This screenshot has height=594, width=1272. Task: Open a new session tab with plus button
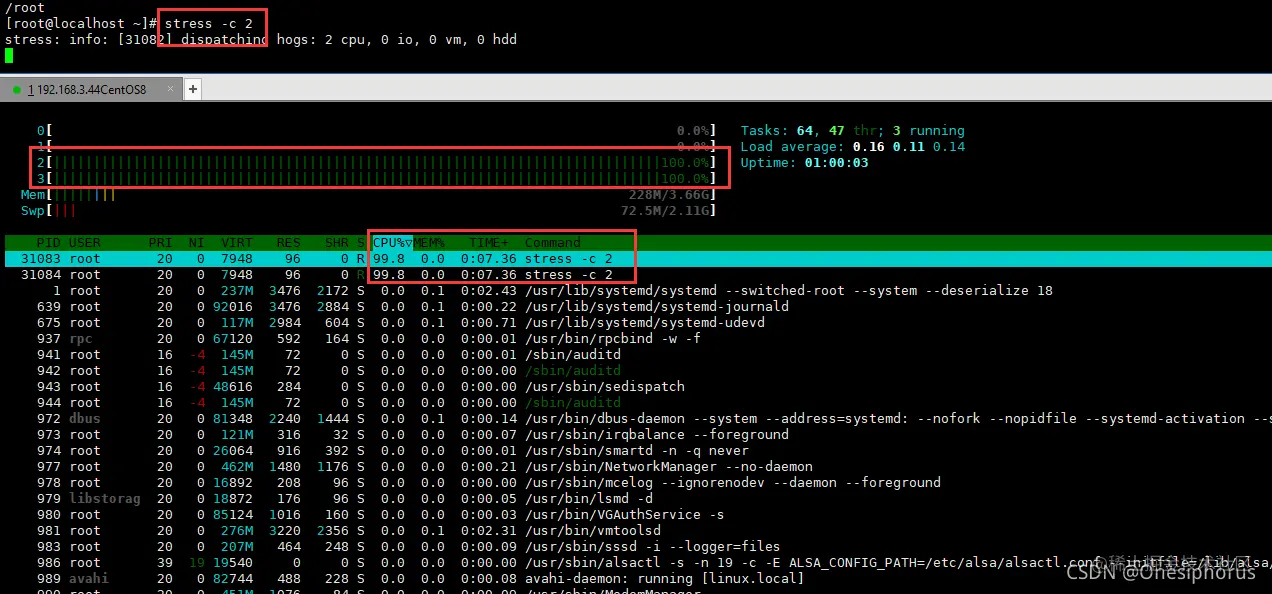point(193,89)
